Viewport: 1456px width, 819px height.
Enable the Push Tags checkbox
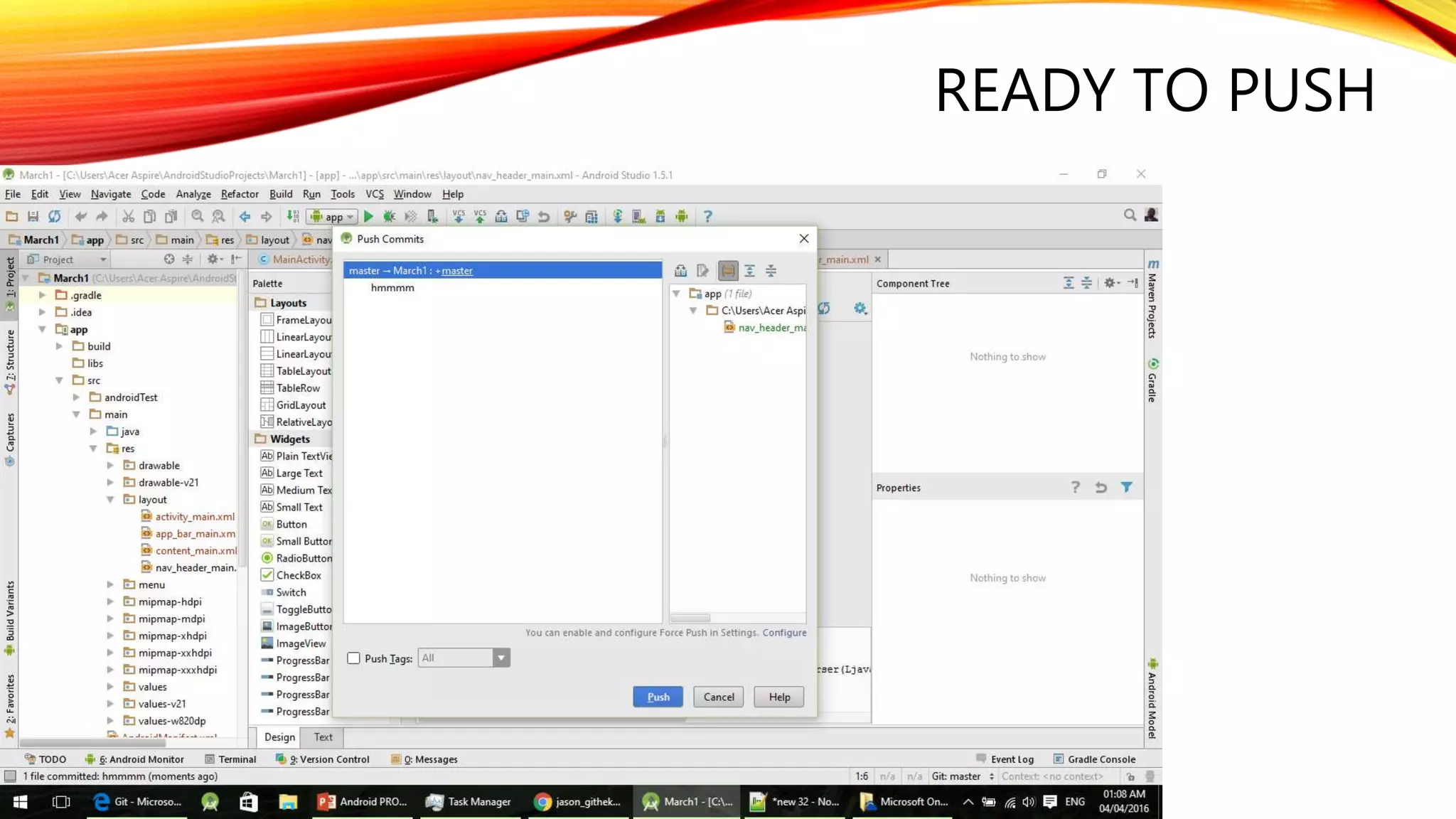click(353, 658)
